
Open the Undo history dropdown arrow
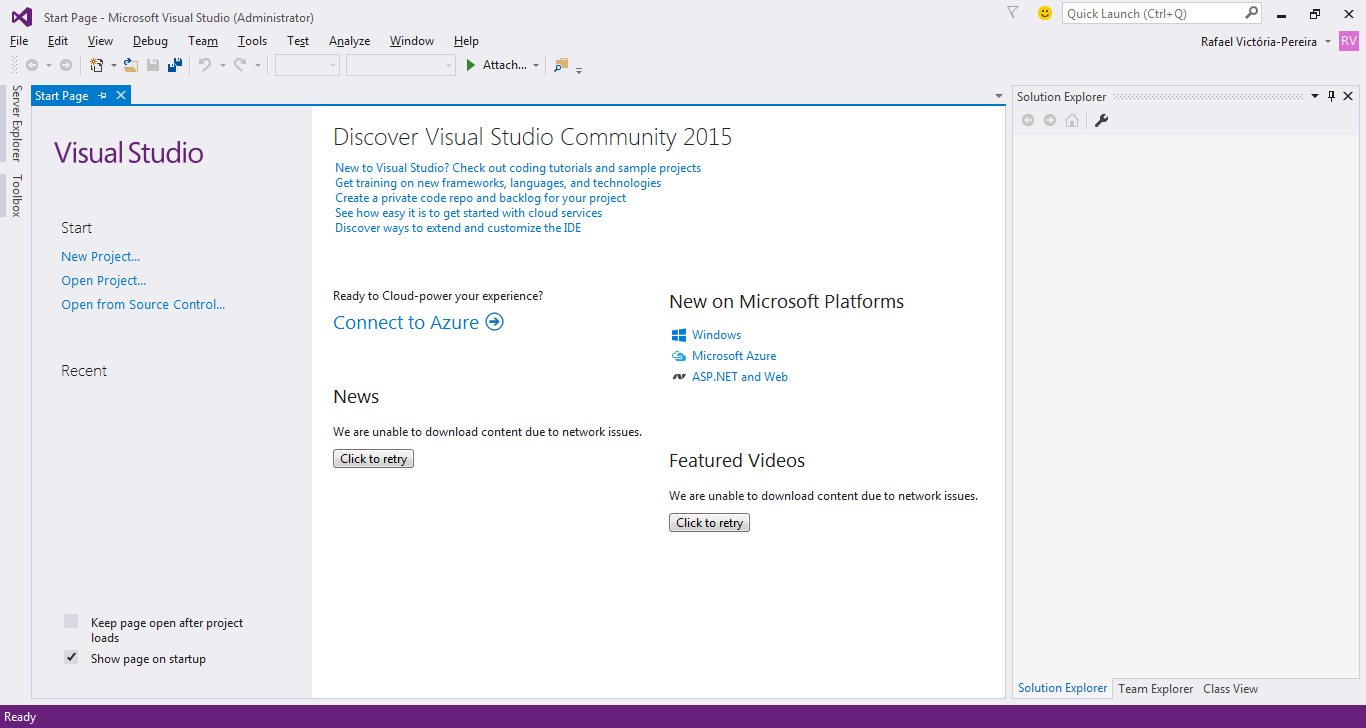tap(222, 66)
